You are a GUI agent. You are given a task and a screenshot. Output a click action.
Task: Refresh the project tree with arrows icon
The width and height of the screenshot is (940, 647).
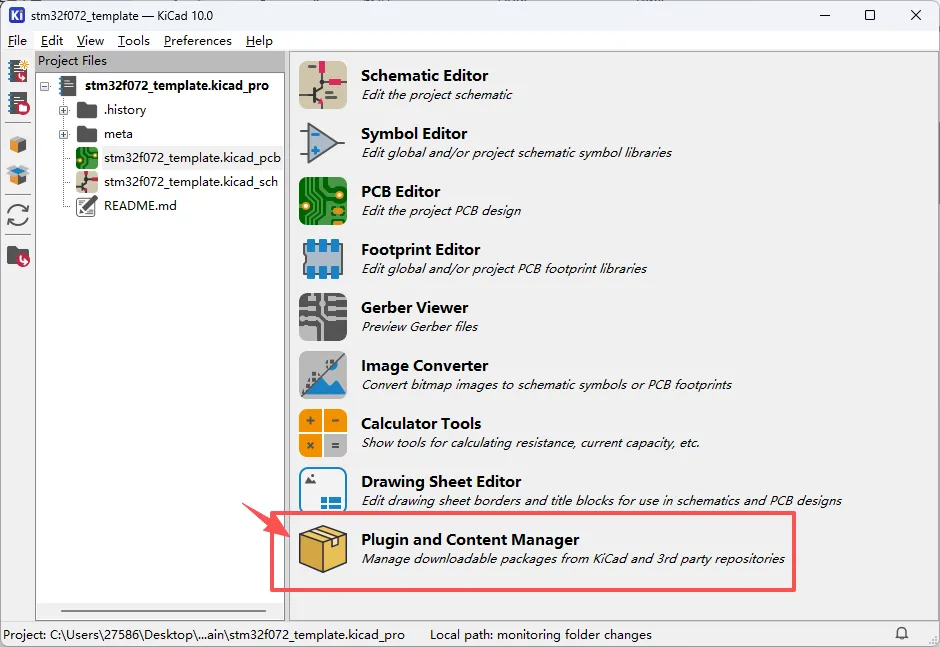[18, 215]
